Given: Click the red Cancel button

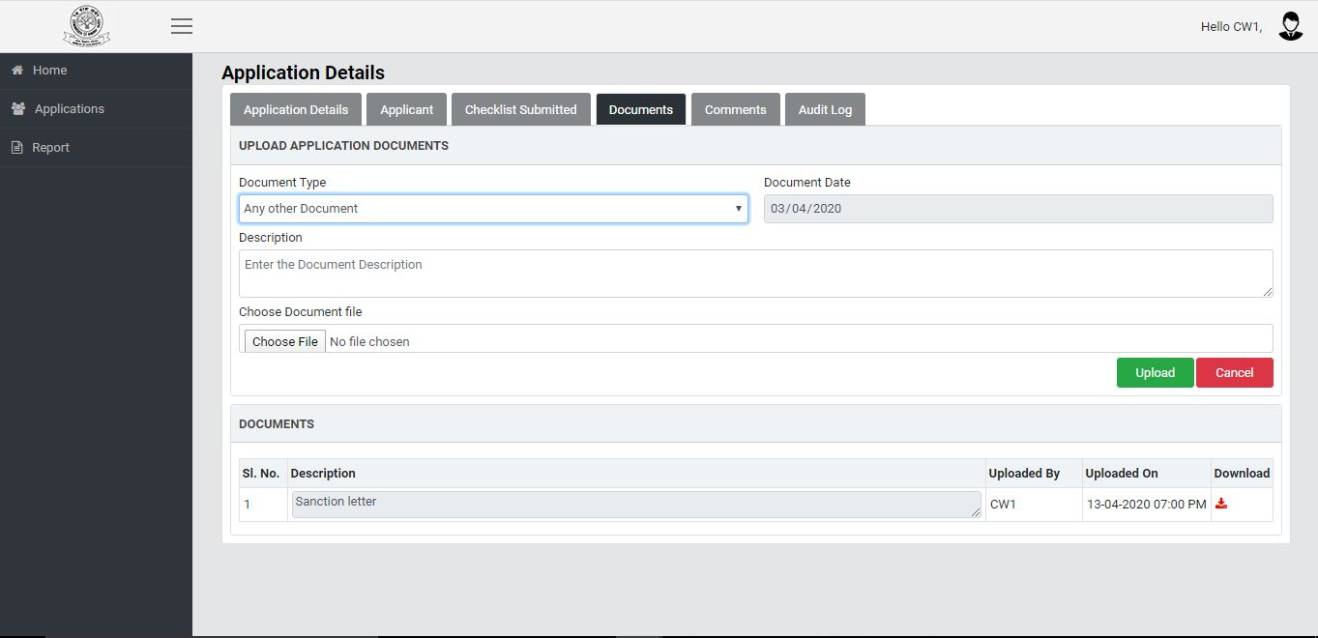Looking at the screenshot, I should click(x=1234, y=373).
